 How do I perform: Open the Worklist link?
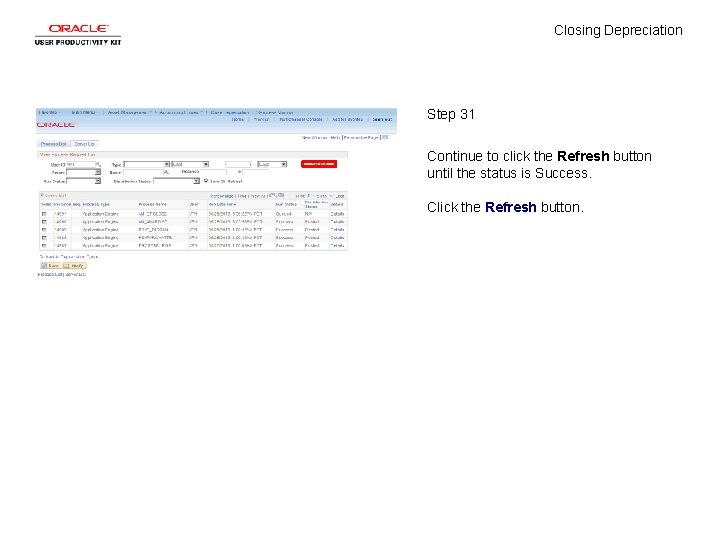(x=261, y=119)
